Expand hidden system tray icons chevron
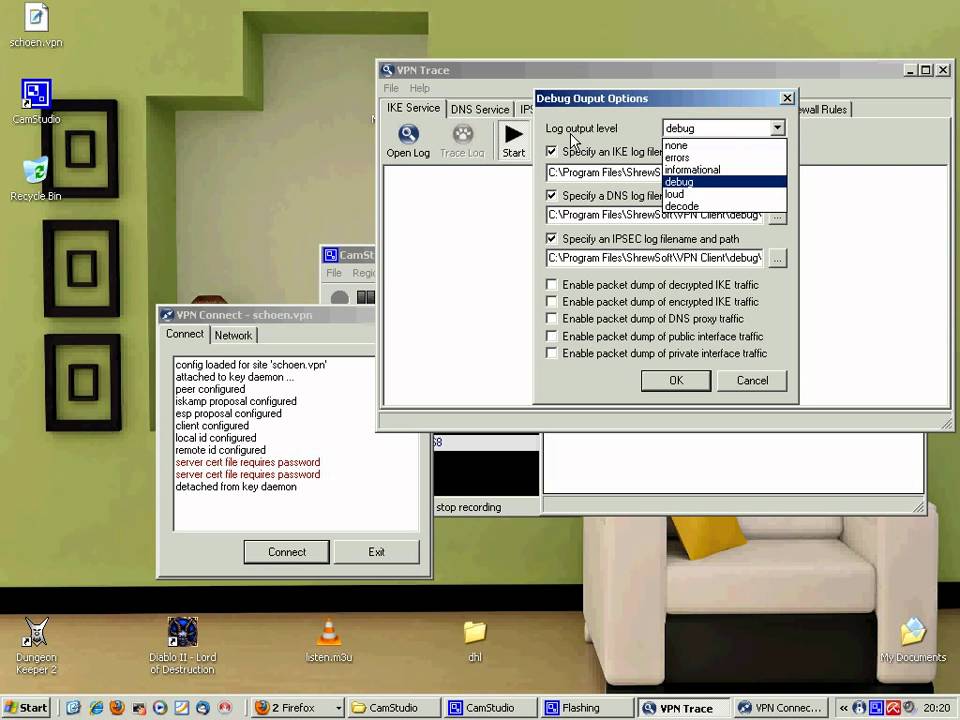 coord(844,708)
